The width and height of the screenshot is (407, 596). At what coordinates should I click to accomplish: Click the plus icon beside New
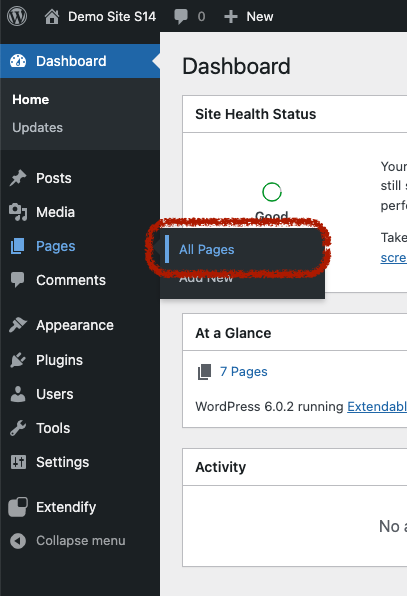tap(231, 17)
